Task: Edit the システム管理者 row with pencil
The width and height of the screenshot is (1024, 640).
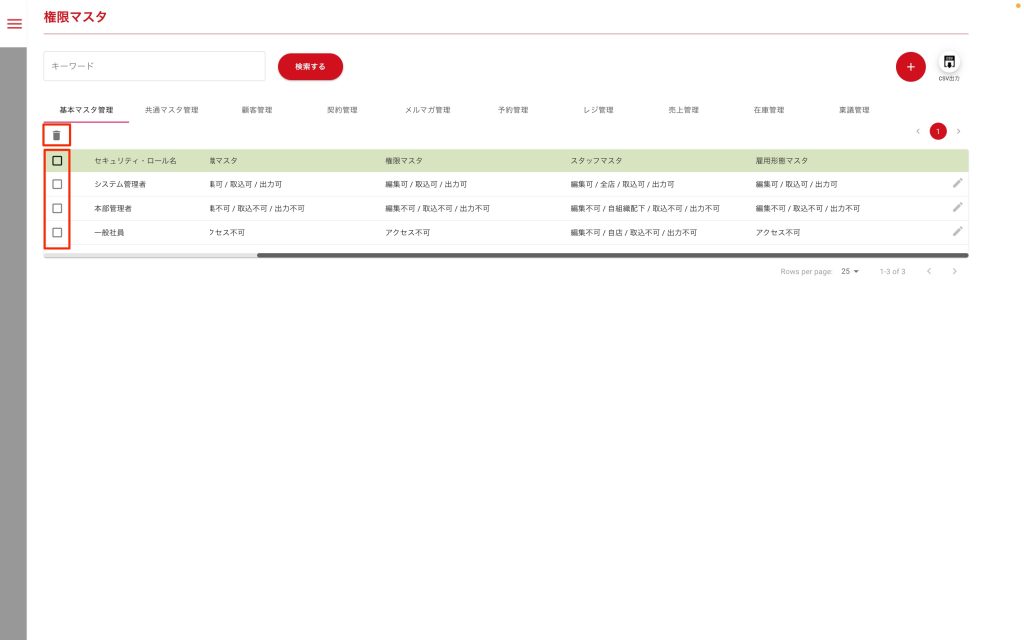Action: (x=957, y=183)
